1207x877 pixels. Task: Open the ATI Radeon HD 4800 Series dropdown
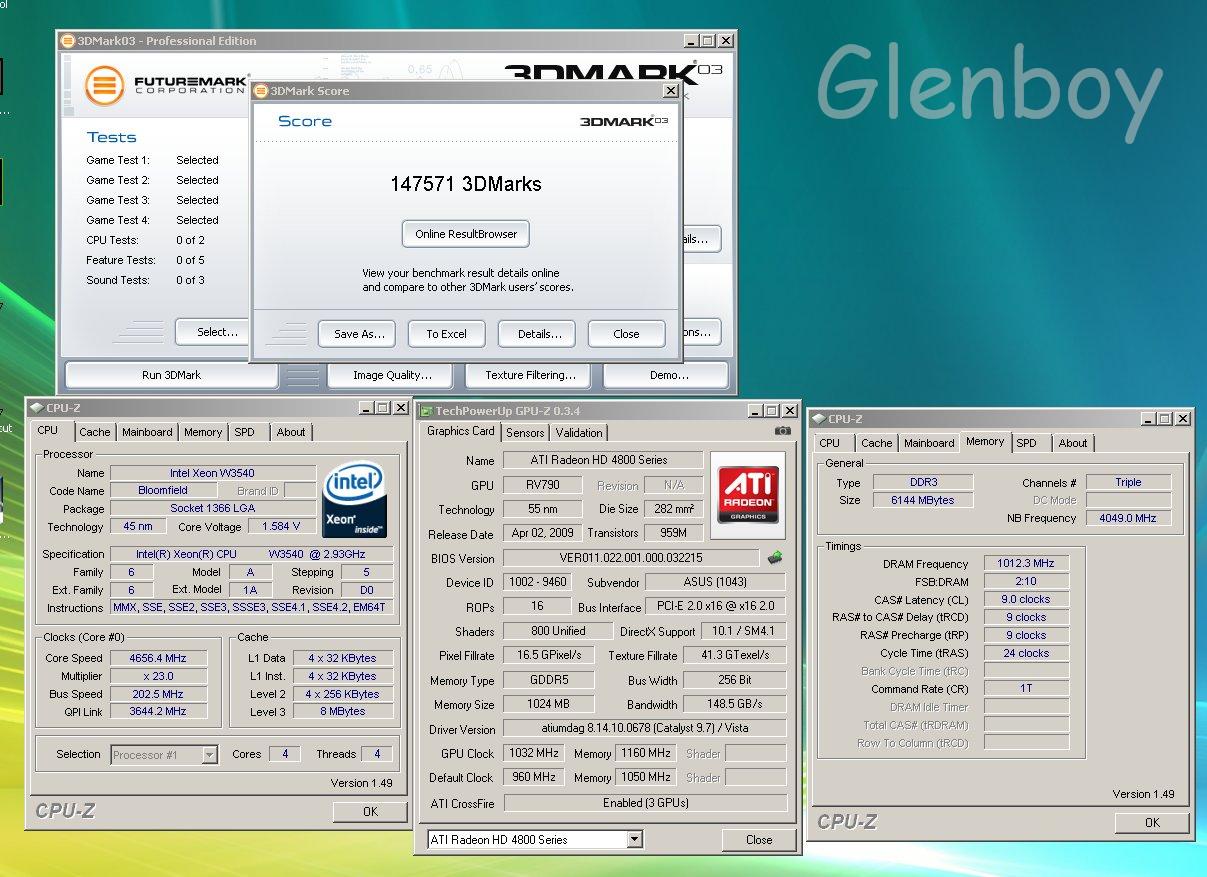tap(634, 840)
